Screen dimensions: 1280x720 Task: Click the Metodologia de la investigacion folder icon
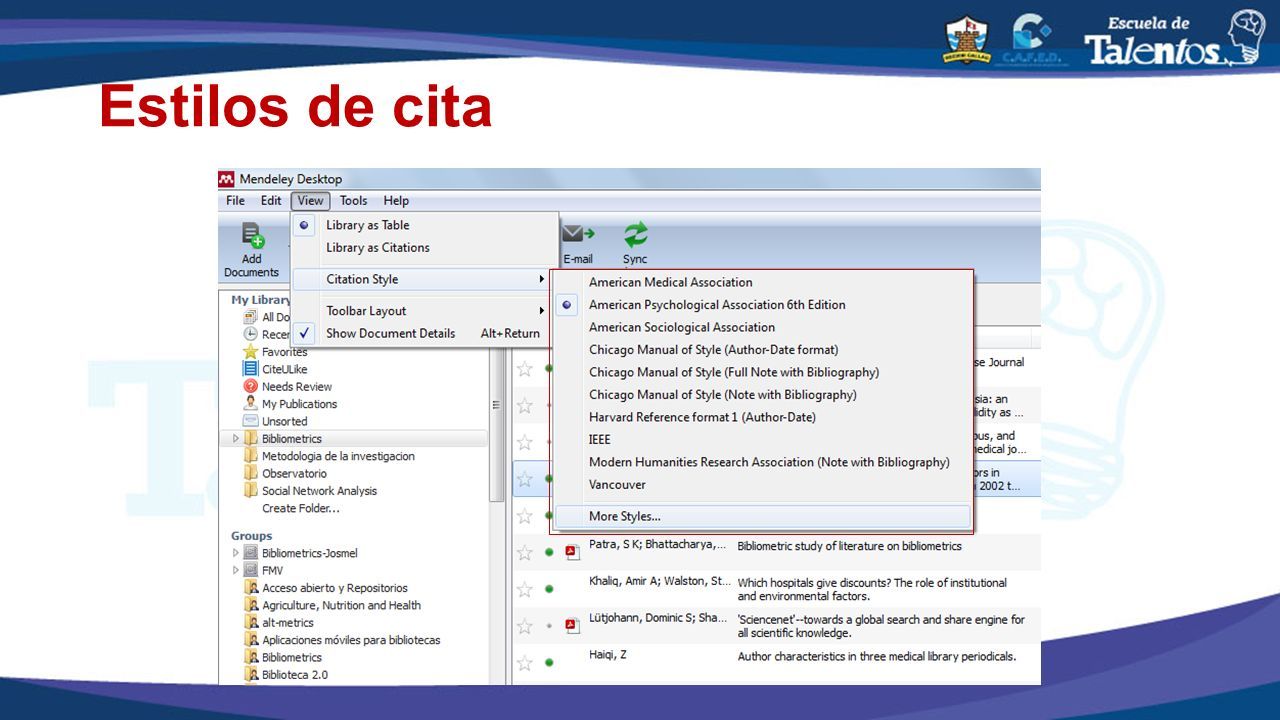pyautogui.click(x=251, y=456)
